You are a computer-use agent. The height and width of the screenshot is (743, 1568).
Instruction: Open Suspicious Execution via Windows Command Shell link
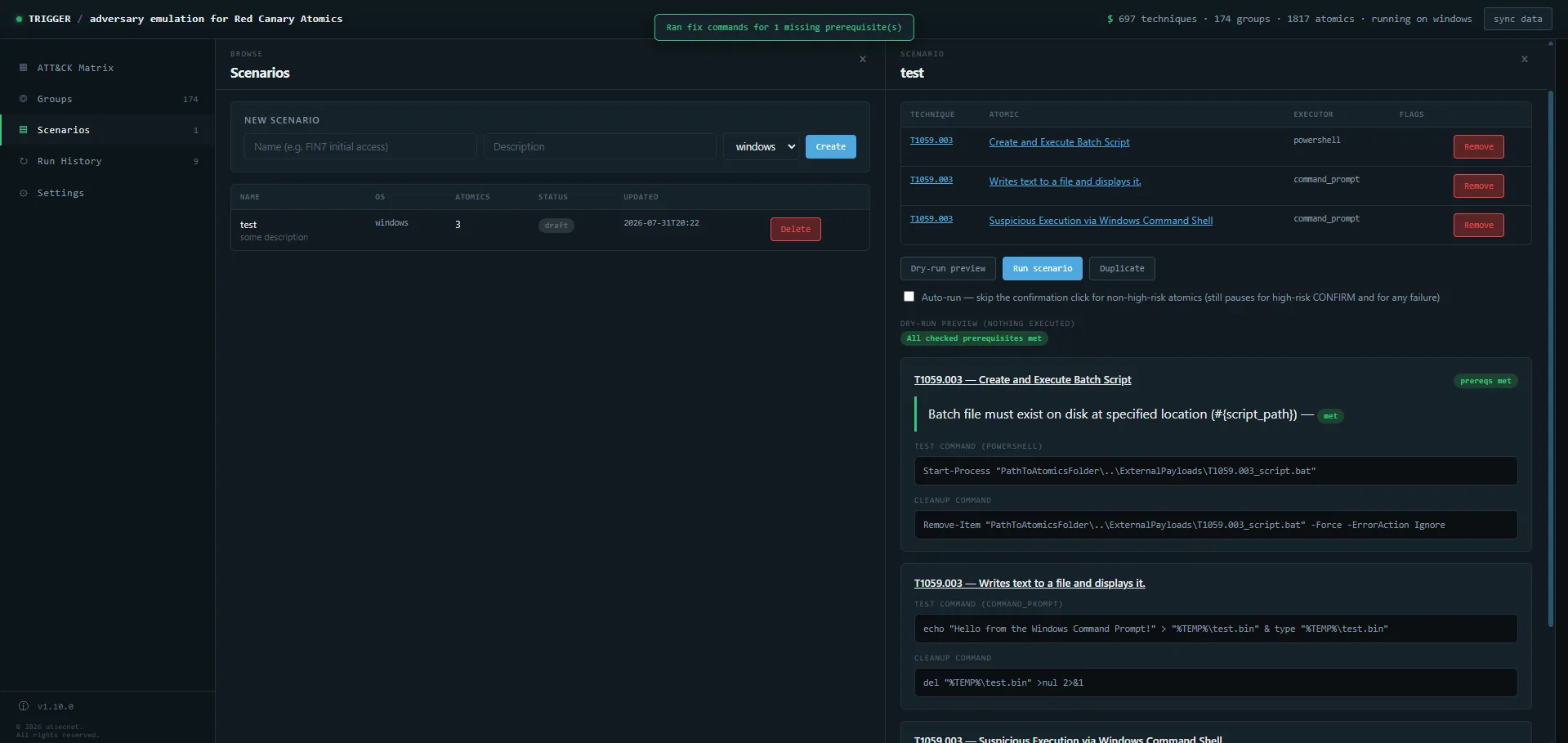1101,221
